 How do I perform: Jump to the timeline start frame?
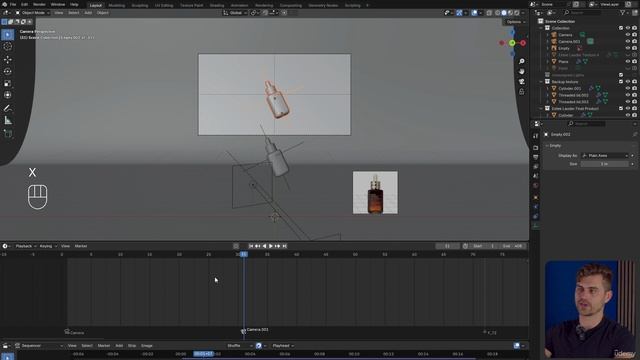[x=251, y=246]
